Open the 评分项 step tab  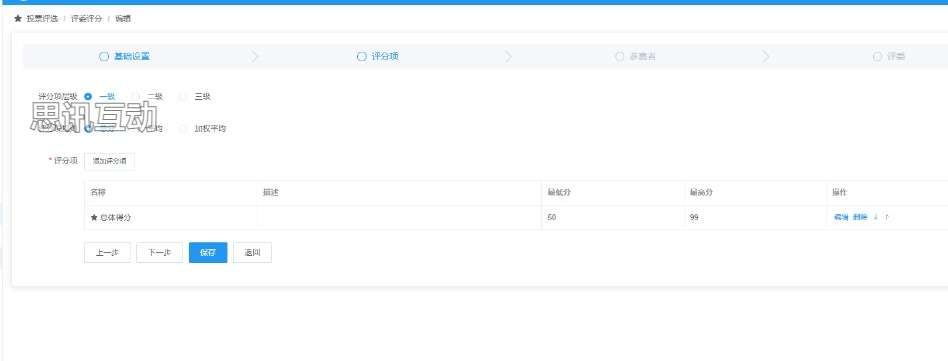pyautogui.click(x=378, y=56)
